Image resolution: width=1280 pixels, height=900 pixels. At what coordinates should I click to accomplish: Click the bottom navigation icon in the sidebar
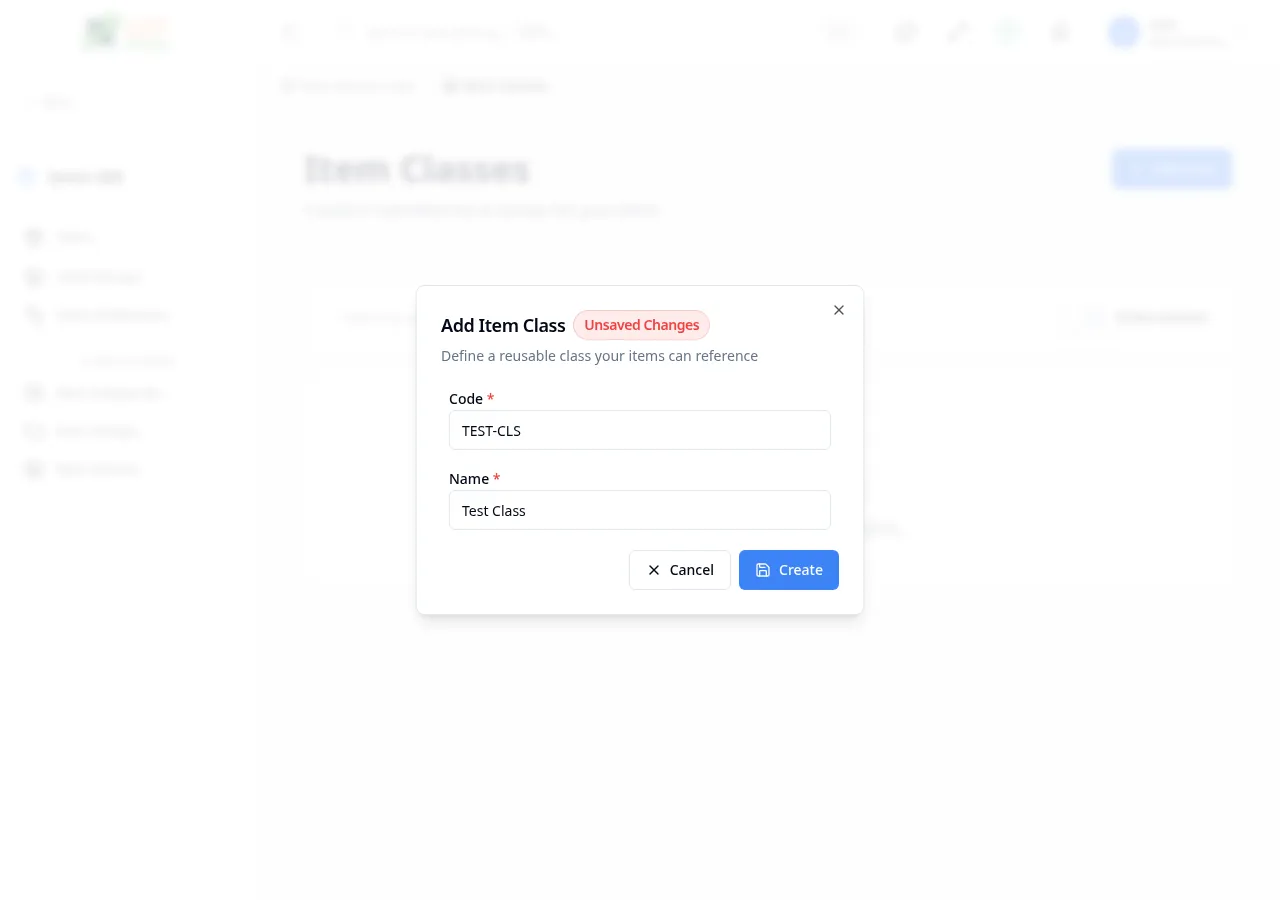(34, 469)
